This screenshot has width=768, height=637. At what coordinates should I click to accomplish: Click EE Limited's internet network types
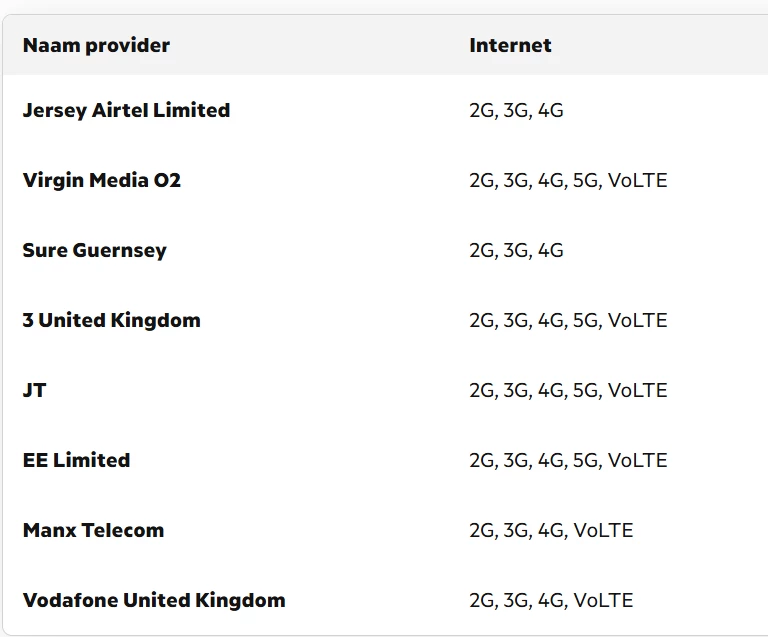(568, 461)
